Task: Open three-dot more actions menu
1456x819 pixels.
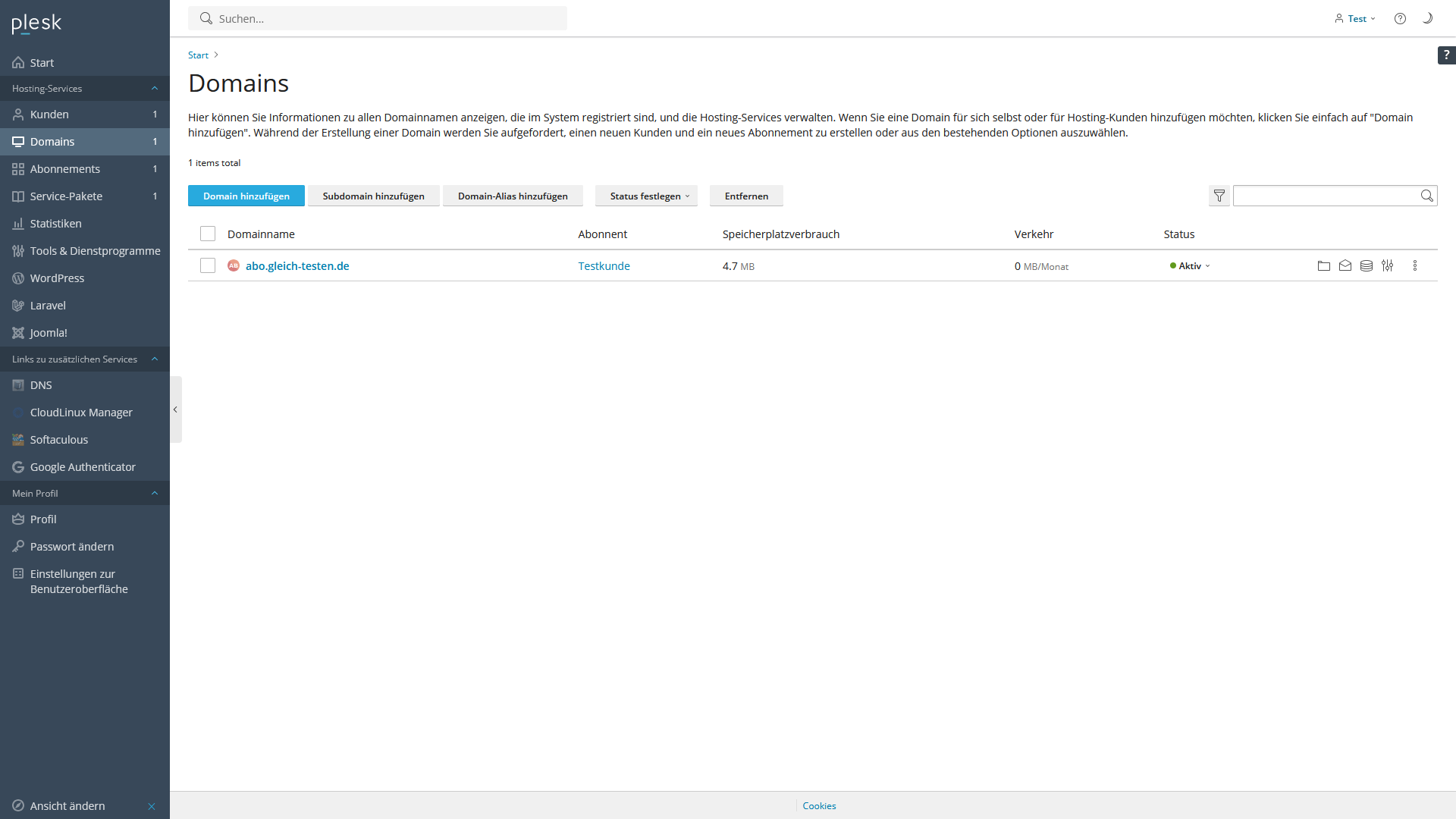Action: point(1415,266)
